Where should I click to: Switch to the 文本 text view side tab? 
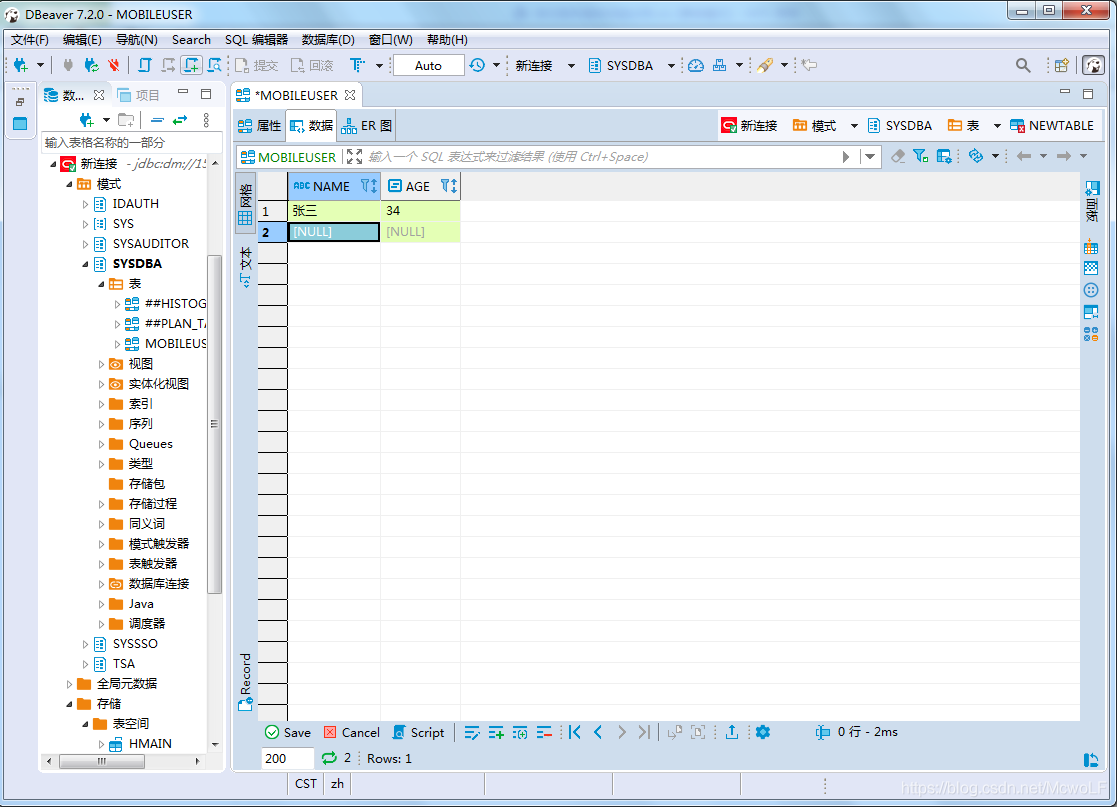pos(245,267)
